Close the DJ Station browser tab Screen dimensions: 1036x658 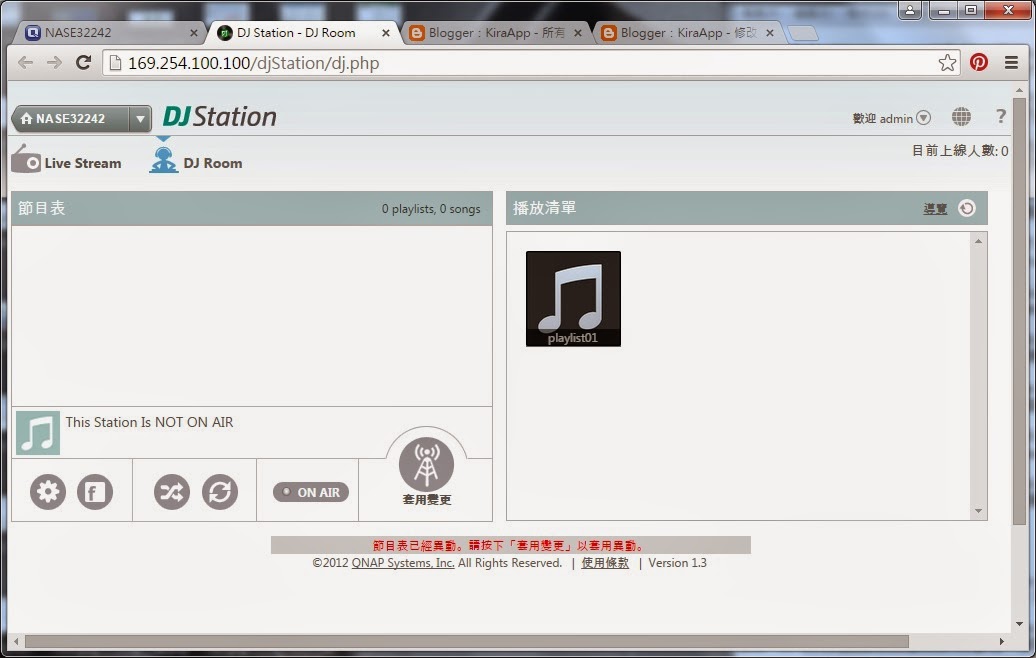click(x=386, y=32)
